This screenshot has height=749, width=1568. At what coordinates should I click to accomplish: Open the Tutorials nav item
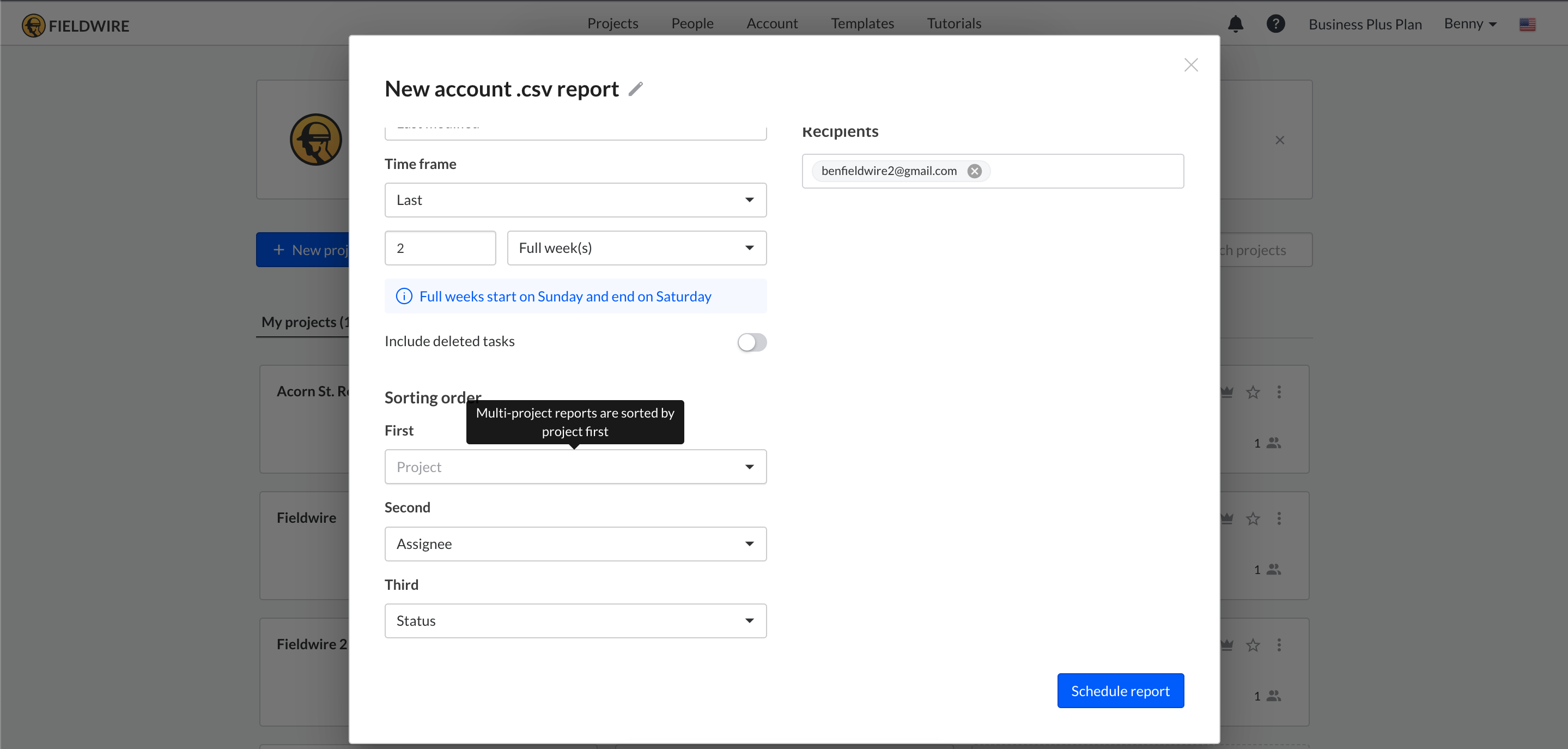click(954, 23)
